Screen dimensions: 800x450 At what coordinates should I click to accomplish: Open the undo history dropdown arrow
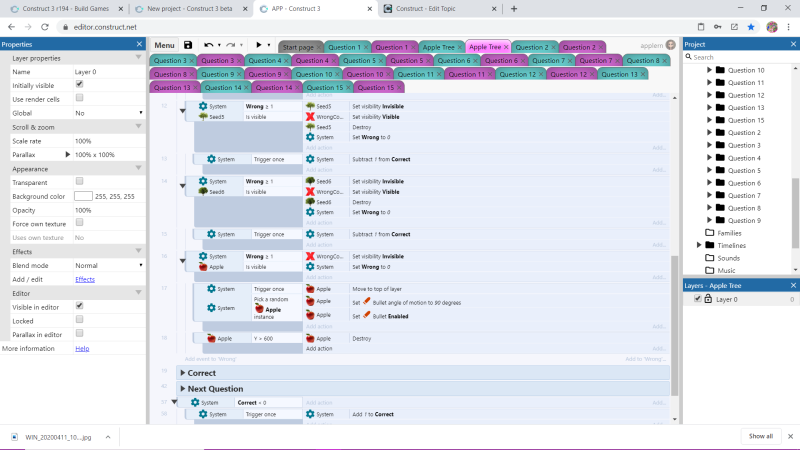coord(219,45)
